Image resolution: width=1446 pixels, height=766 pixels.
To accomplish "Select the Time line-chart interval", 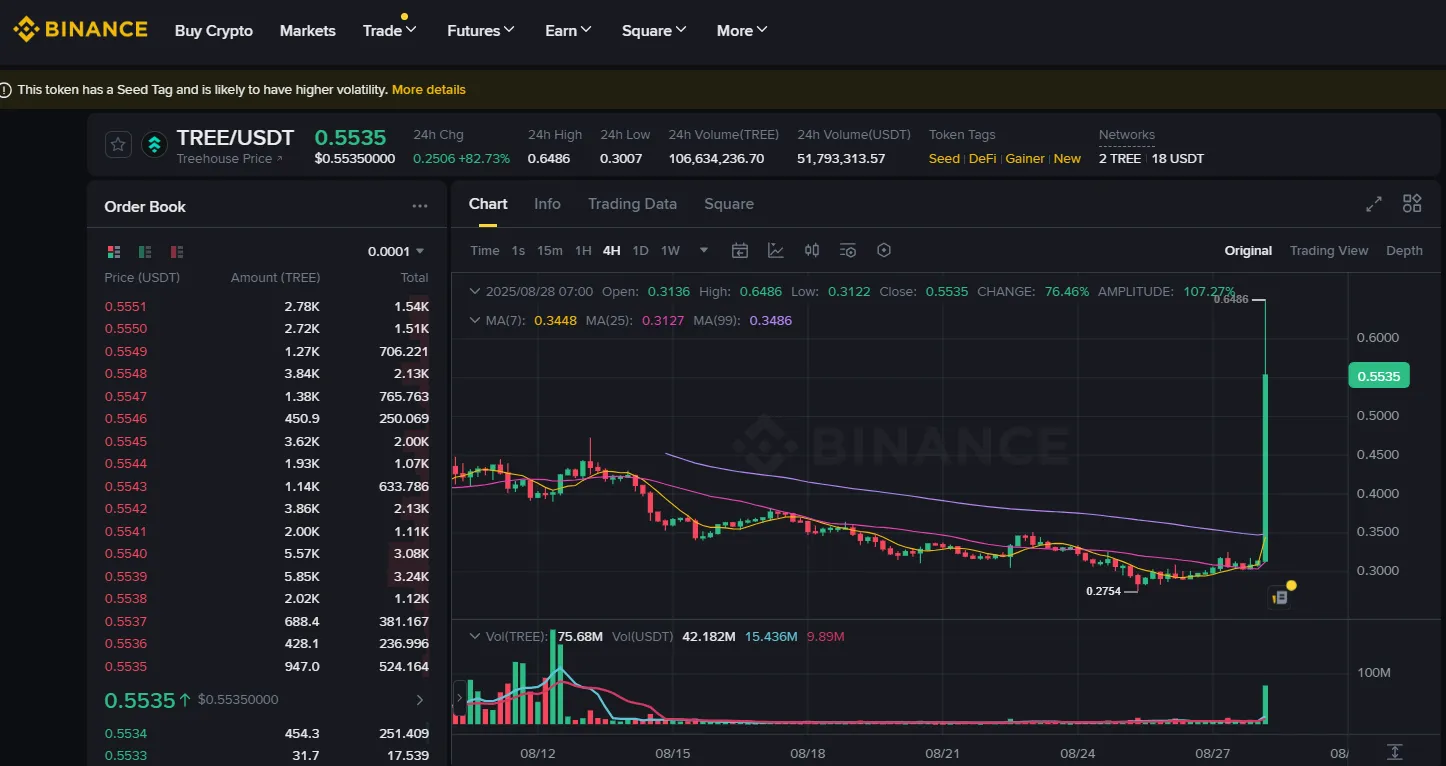I will point(485,251).
